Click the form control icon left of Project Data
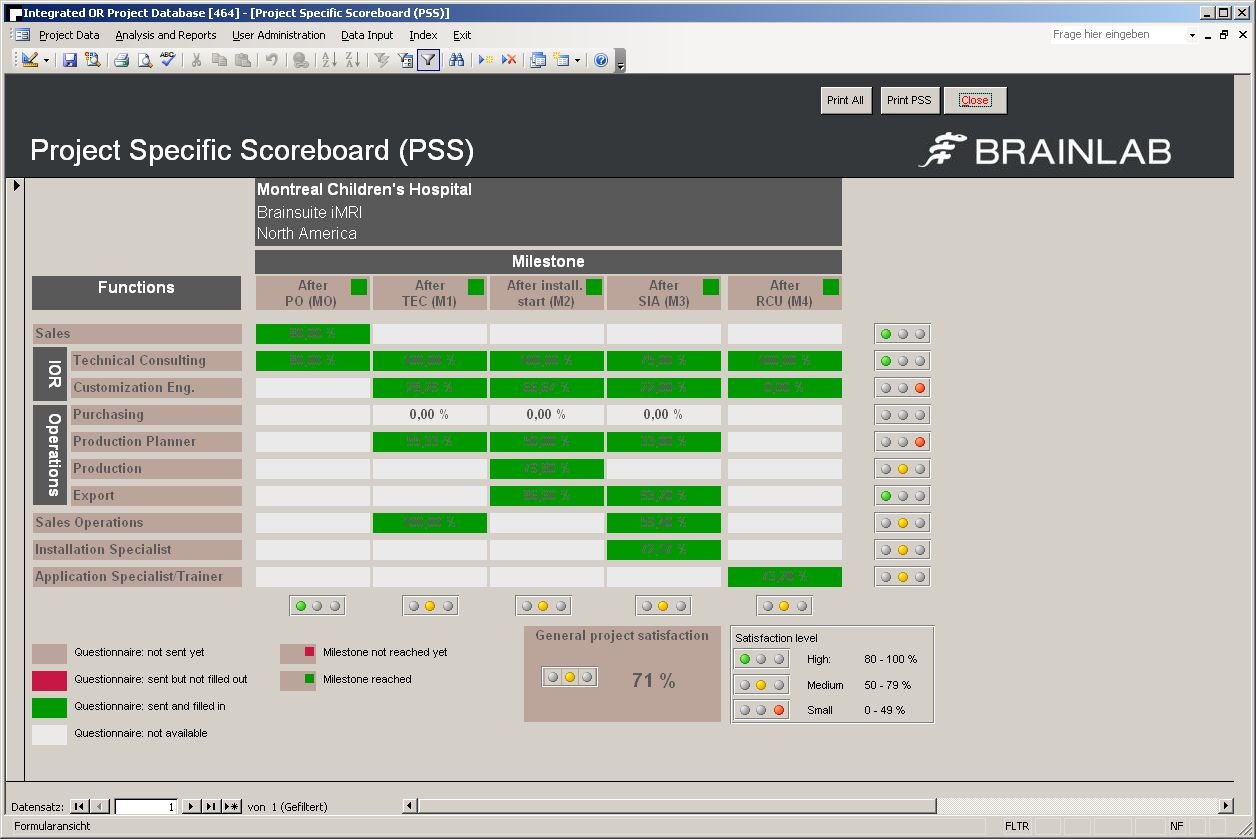 coord(21,34)
